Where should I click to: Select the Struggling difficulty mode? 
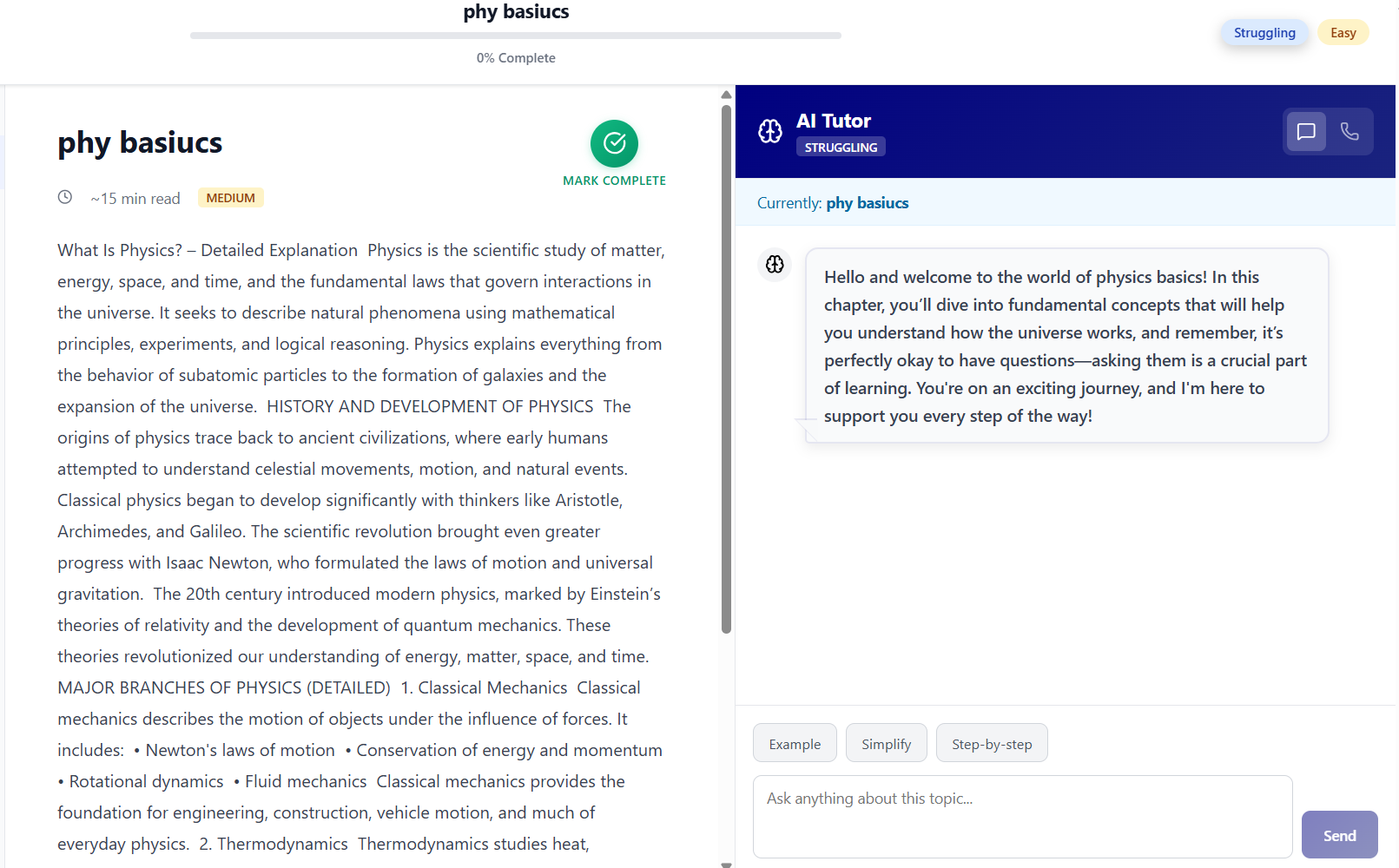pyautogui.click(x=1264, y=33)
